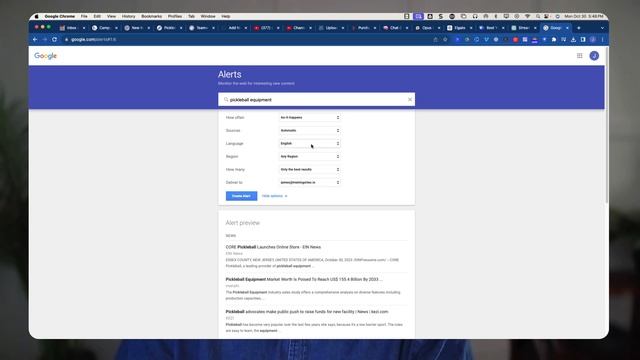The height and width of the screenshot is (360, 640).
Task: Click the highlighted purple screen menu bar icon
Action: (418, 16)
